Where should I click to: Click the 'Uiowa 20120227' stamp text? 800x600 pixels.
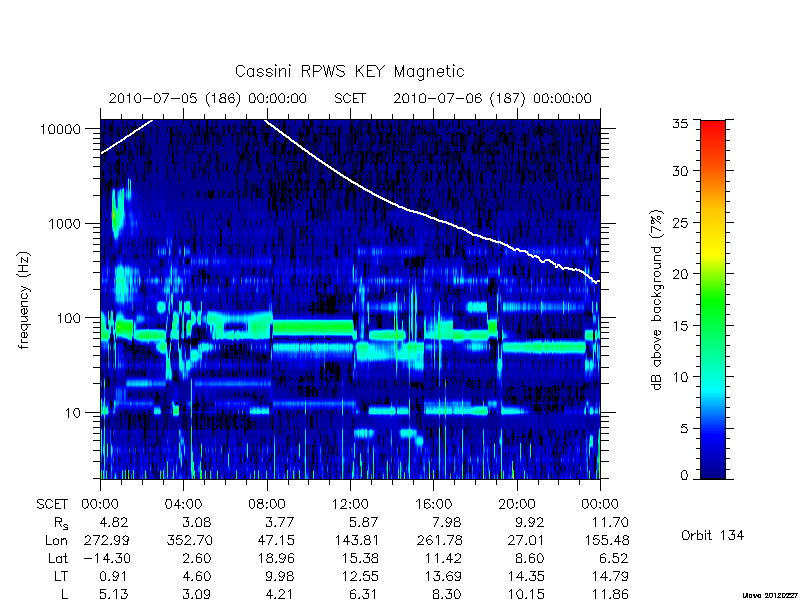tap(771, 595)
